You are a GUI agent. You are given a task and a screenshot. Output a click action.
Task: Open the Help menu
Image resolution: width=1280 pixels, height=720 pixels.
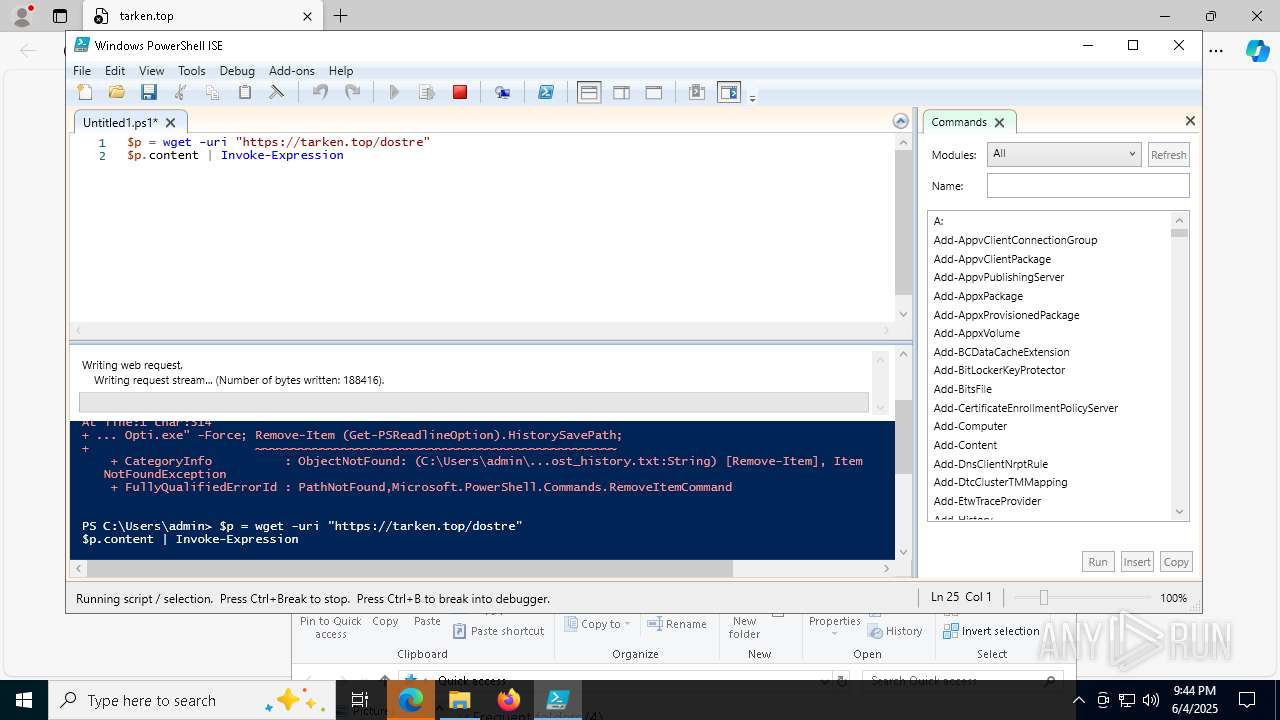tap(341, 71)
